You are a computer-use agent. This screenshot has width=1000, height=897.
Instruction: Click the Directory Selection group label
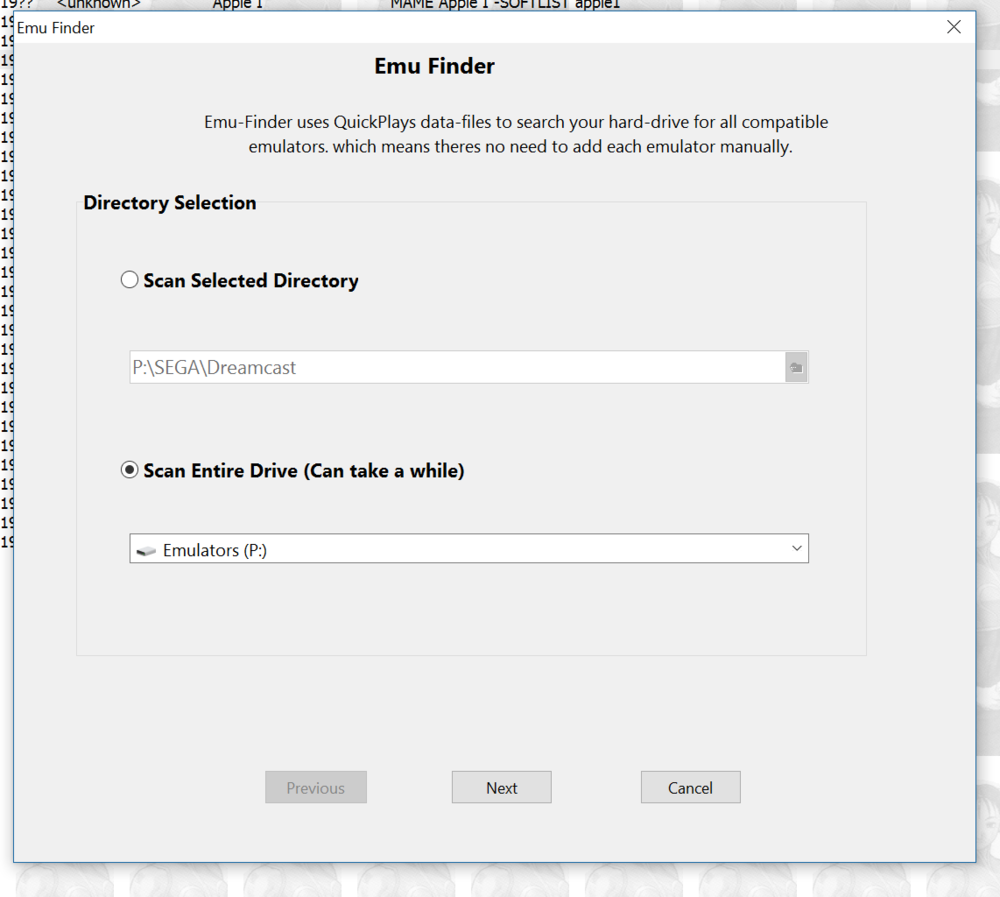tap(170, 203)
